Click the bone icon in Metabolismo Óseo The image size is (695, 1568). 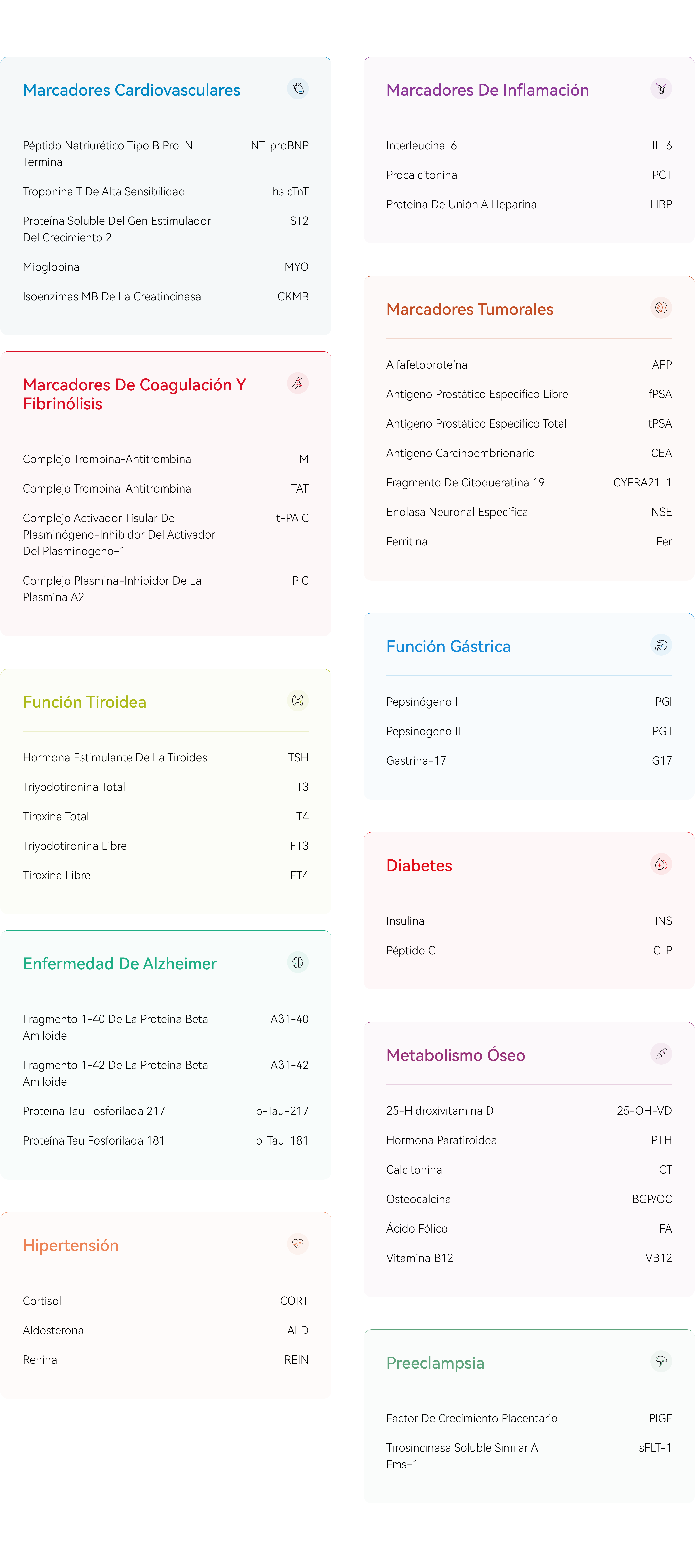(x=661, y=1054)
